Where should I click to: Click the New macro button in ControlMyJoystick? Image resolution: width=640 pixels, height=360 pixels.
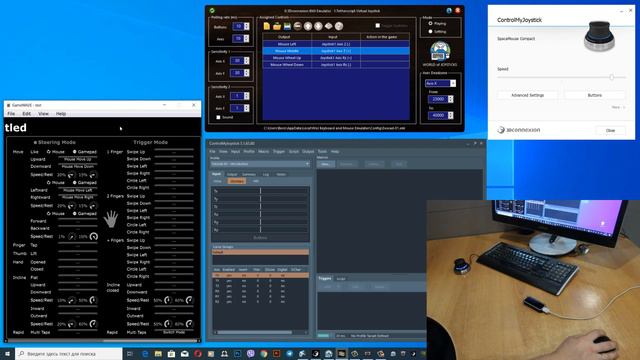(326, 164)
